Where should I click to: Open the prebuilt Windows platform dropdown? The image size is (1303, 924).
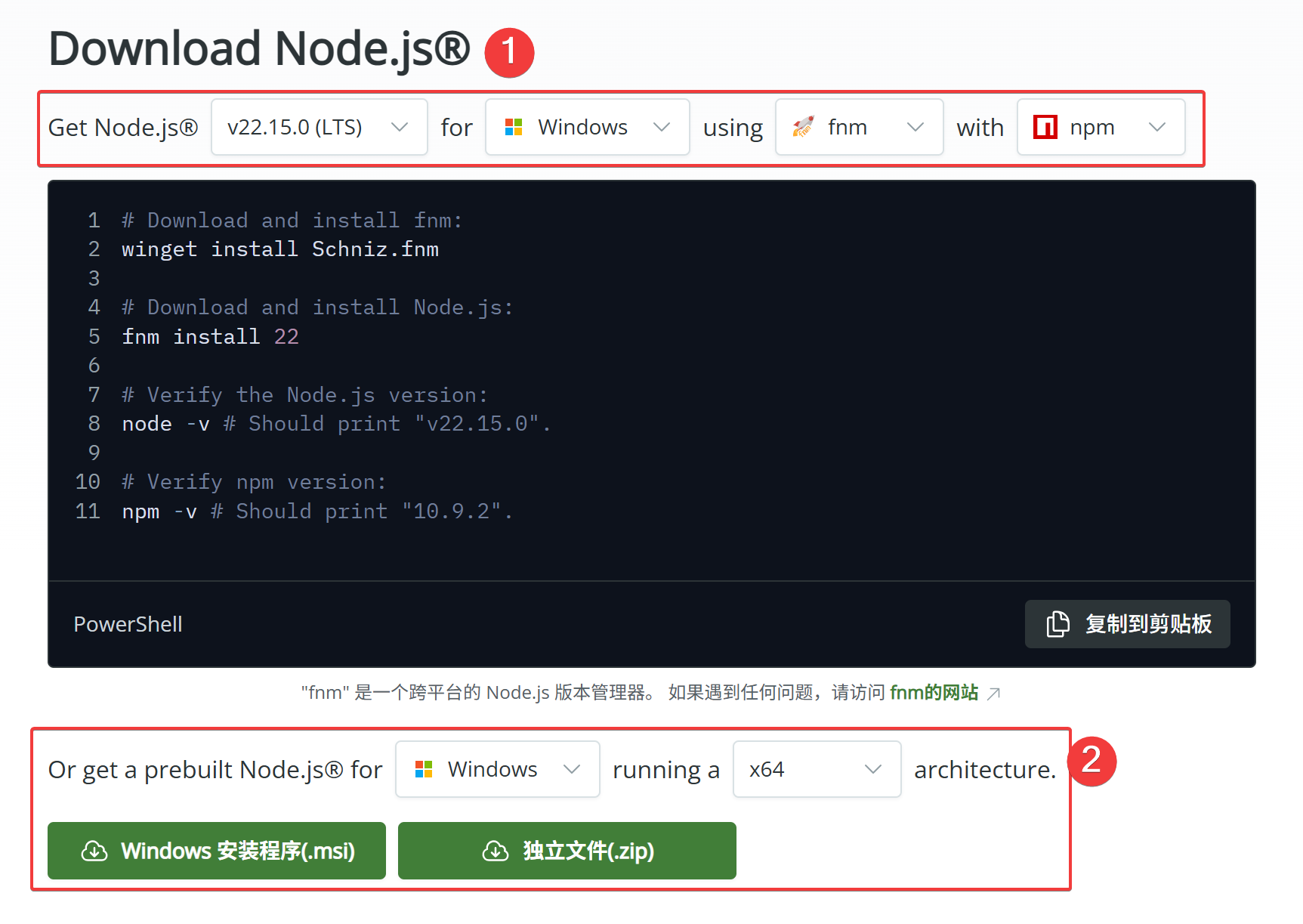pyautogui.click(x=497, y=769)
